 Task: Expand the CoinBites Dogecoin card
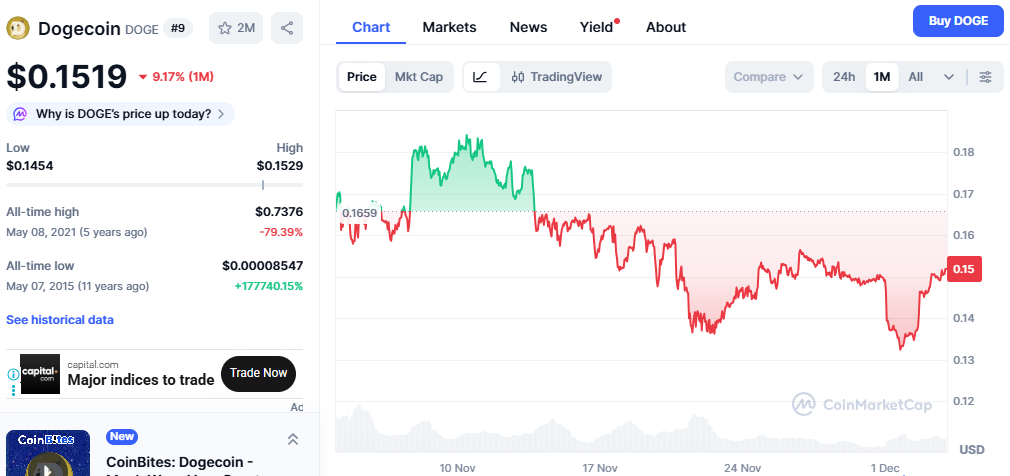(293, 439)
